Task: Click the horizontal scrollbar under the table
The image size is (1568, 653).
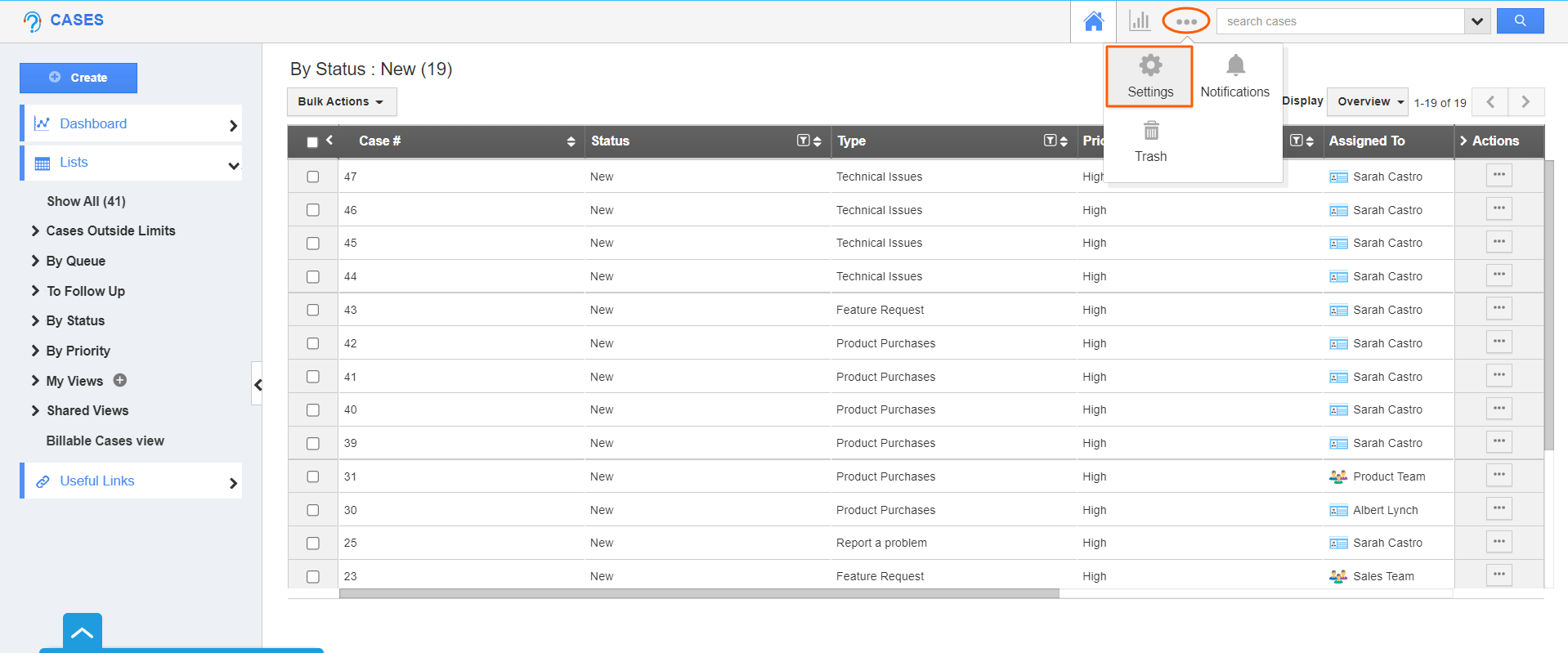Action: (698, 594)
